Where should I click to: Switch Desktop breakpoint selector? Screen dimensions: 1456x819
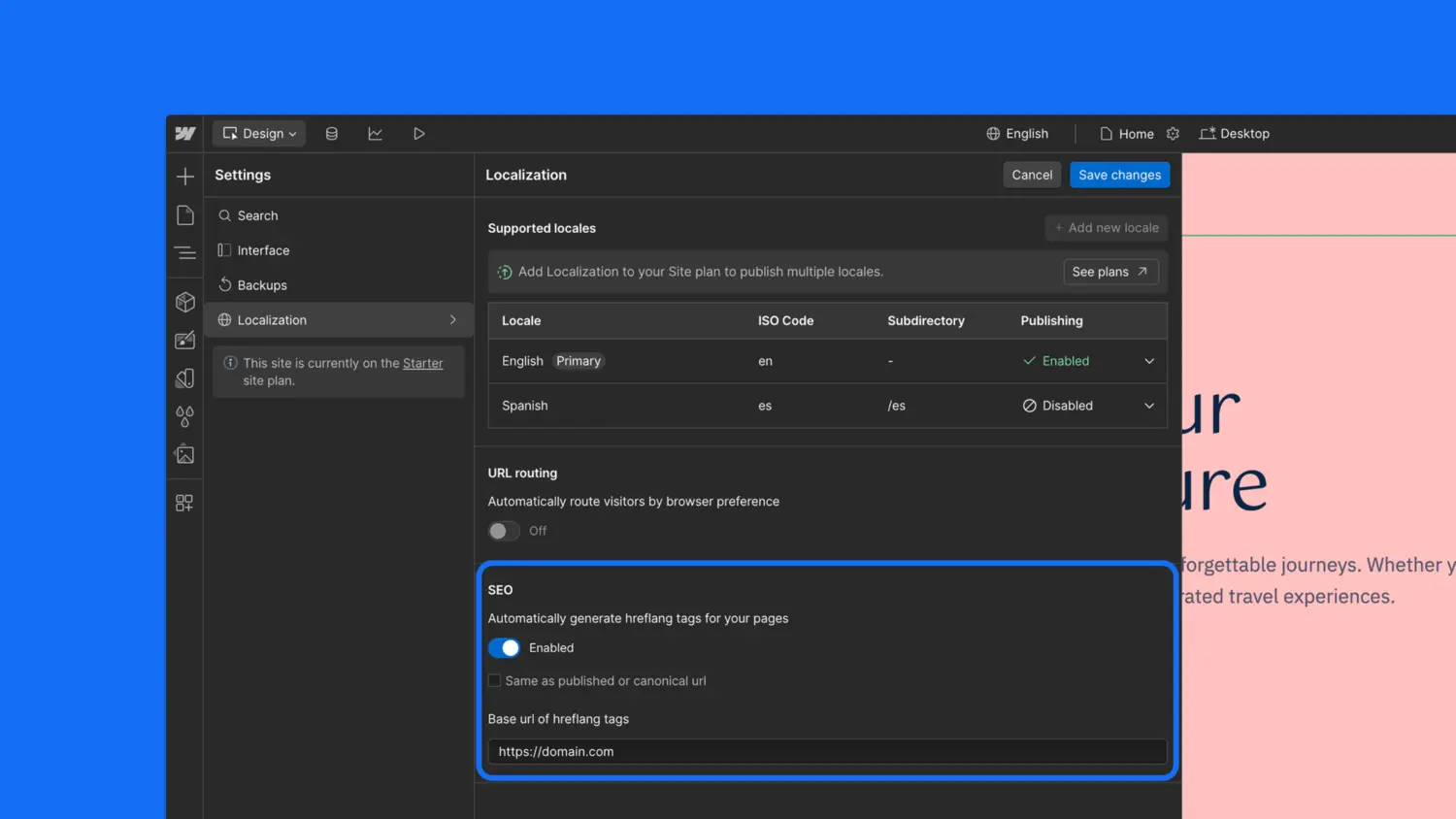(1235, 134)
